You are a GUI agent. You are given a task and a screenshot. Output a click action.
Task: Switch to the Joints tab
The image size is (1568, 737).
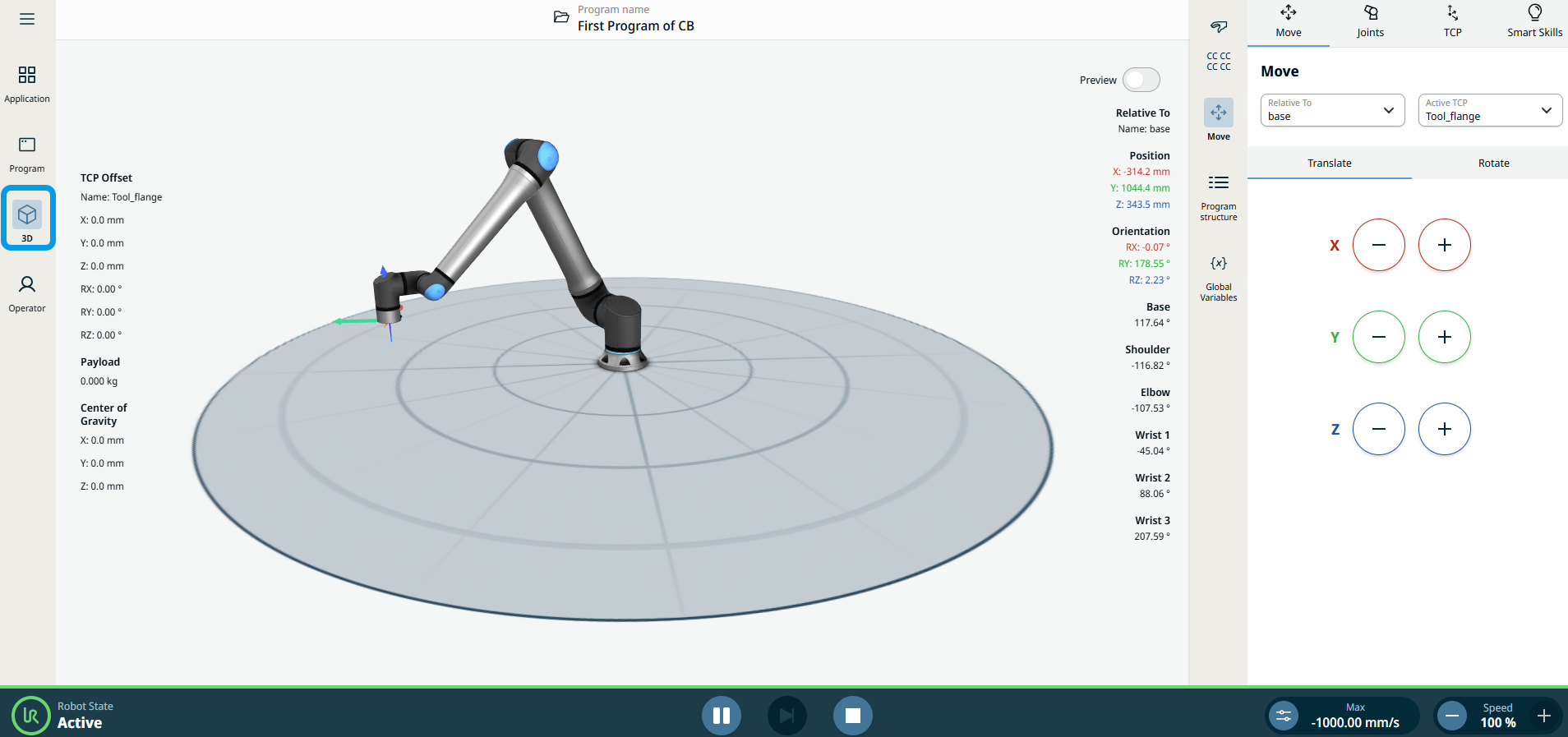pyautogui.click(x=1370, y=22)
